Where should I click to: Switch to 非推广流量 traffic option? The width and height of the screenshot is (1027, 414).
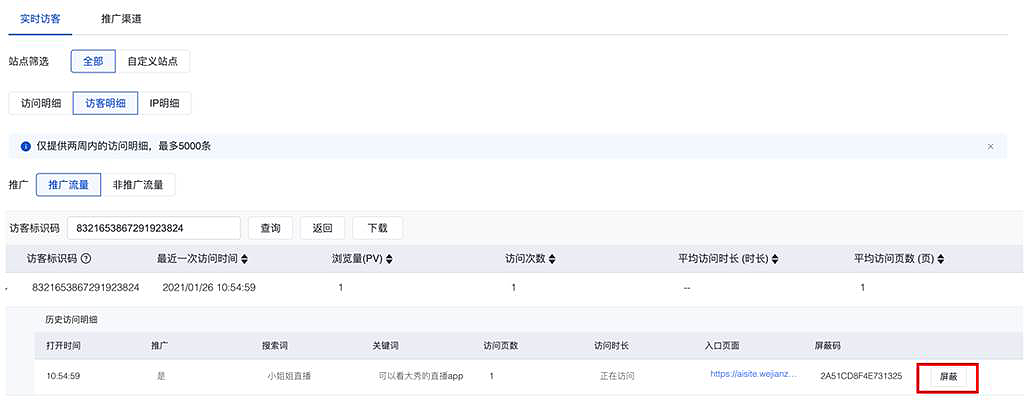139,184
